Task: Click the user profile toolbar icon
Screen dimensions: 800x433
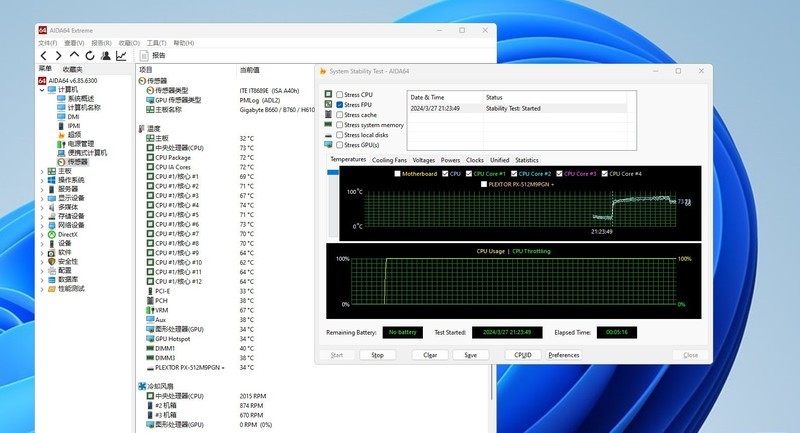Action: tap(104, 56)
